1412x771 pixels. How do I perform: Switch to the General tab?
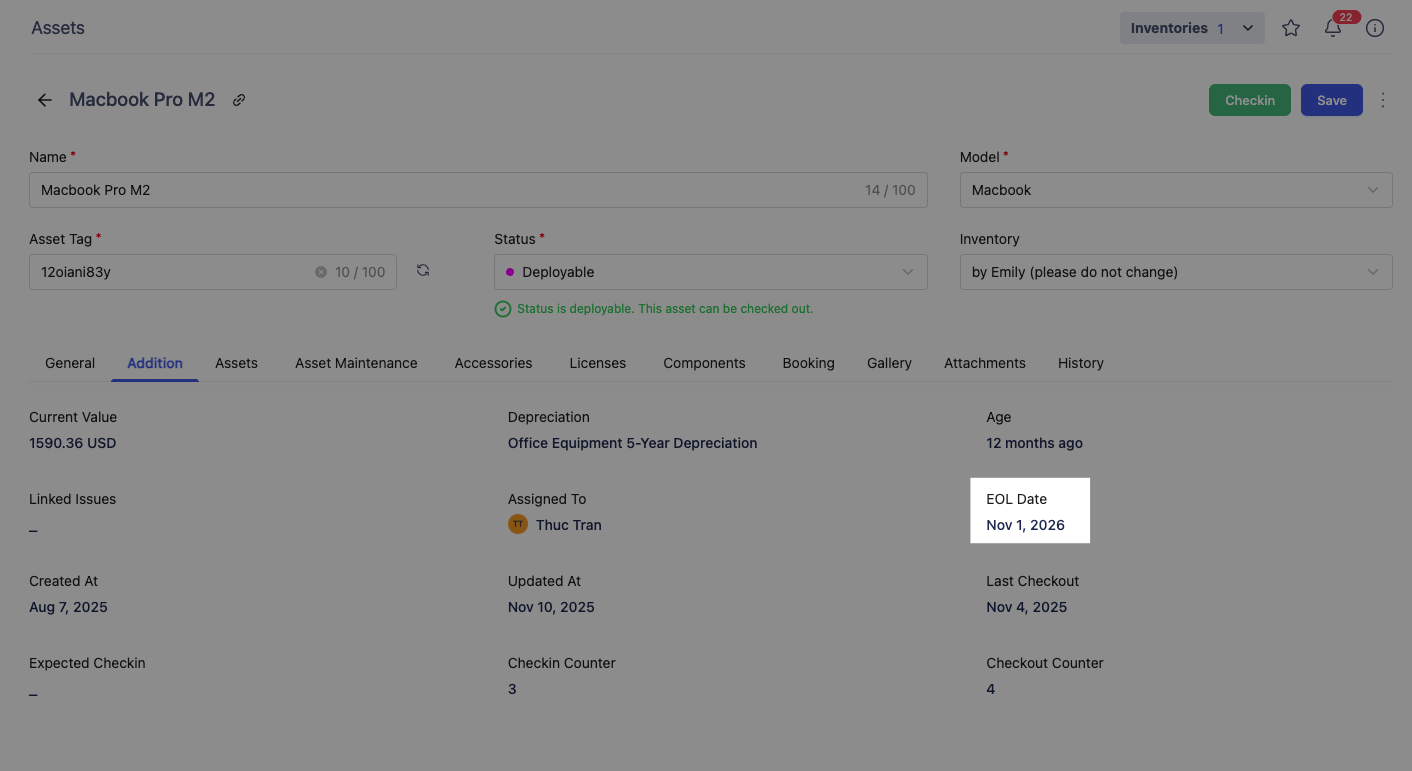[70, 363]
